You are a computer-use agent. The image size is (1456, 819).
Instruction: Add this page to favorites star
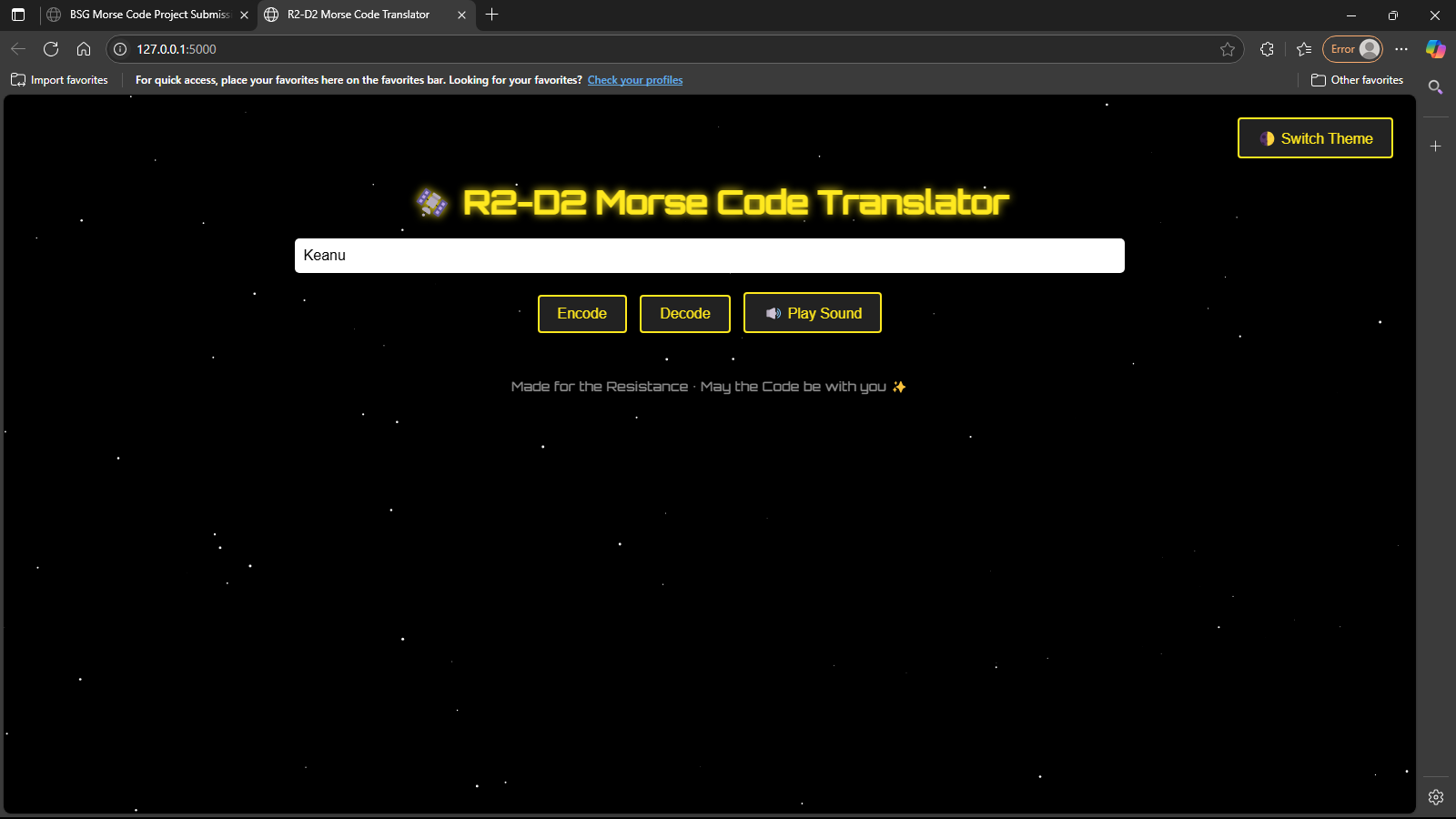(1228, 49)
